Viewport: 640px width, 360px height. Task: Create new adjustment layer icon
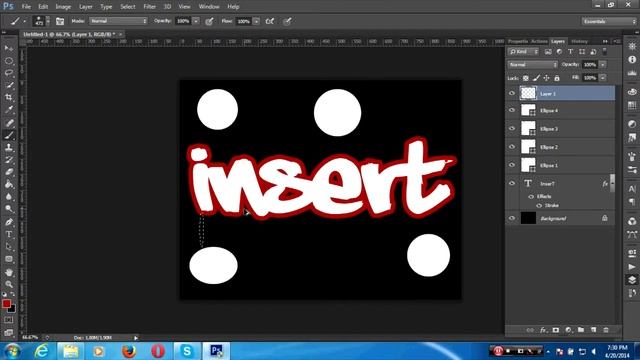point(568,330)
